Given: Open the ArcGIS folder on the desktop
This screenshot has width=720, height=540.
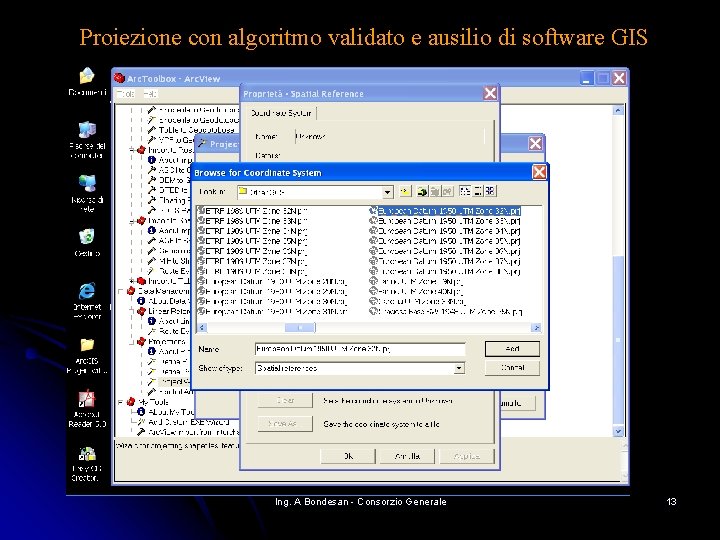Looking at the screenshot, I should pos(87,356).
